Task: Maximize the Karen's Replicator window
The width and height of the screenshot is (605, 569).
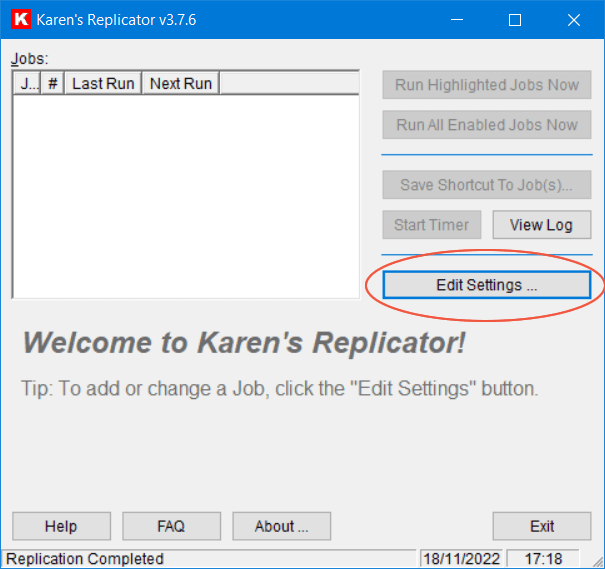Action: pos(515,20)
